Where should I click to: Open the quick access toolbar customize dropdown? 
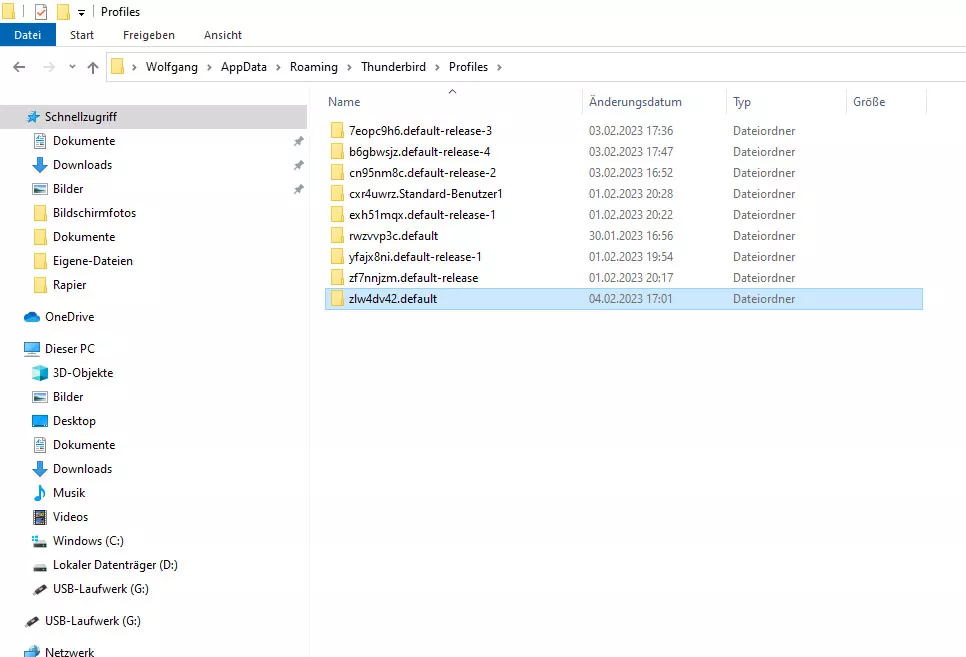[81, 12]
